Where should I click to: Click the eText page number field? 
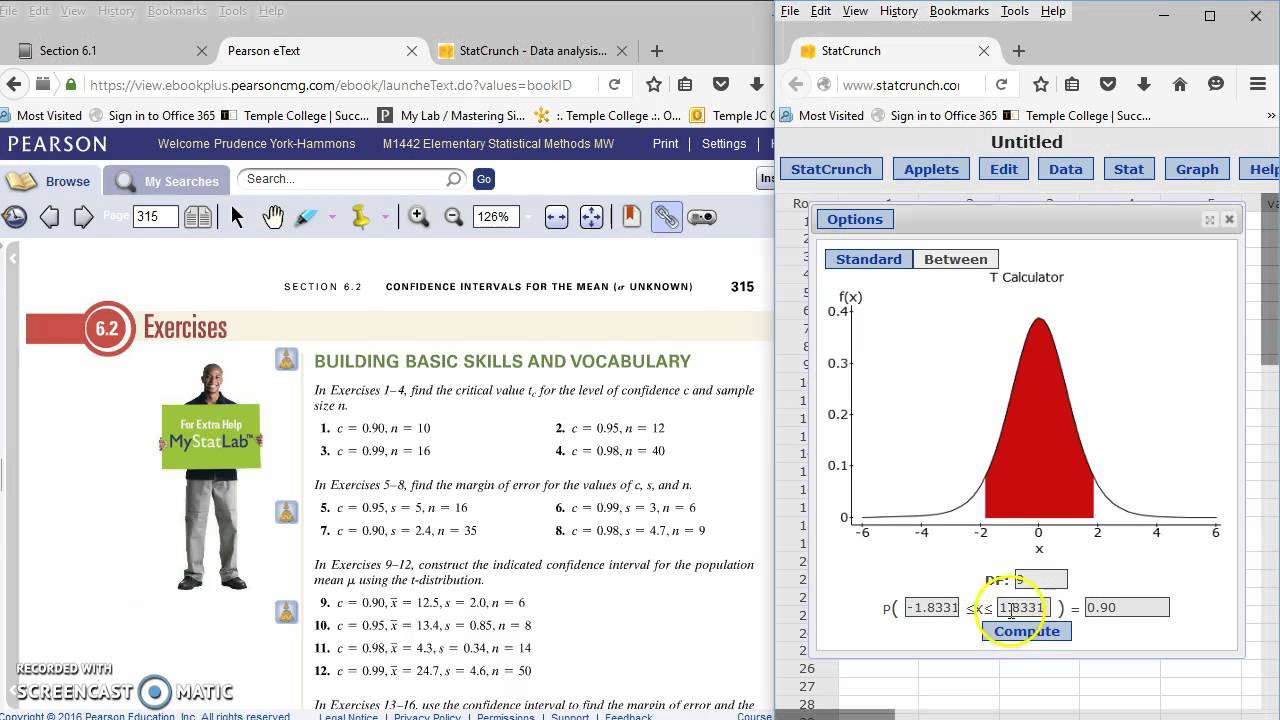tap(156, 216)
